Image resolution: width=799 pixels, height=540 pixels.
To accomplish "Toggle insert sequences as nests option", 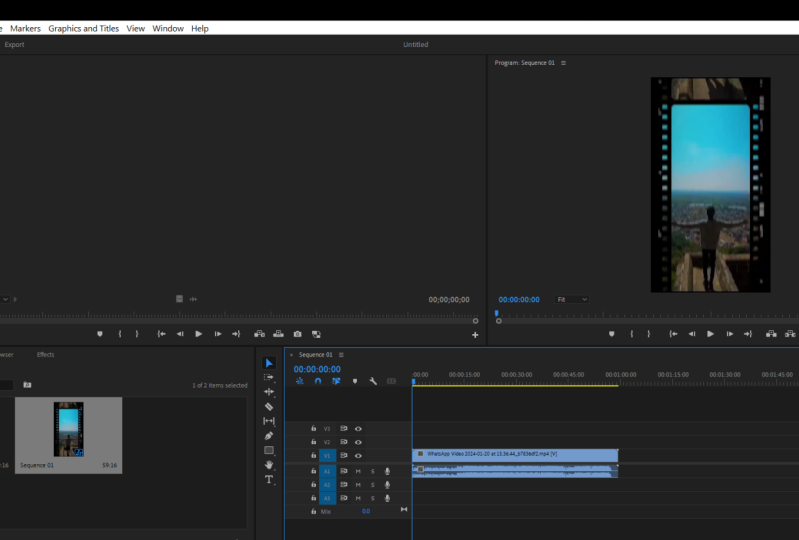I will [x=300, y=381].
